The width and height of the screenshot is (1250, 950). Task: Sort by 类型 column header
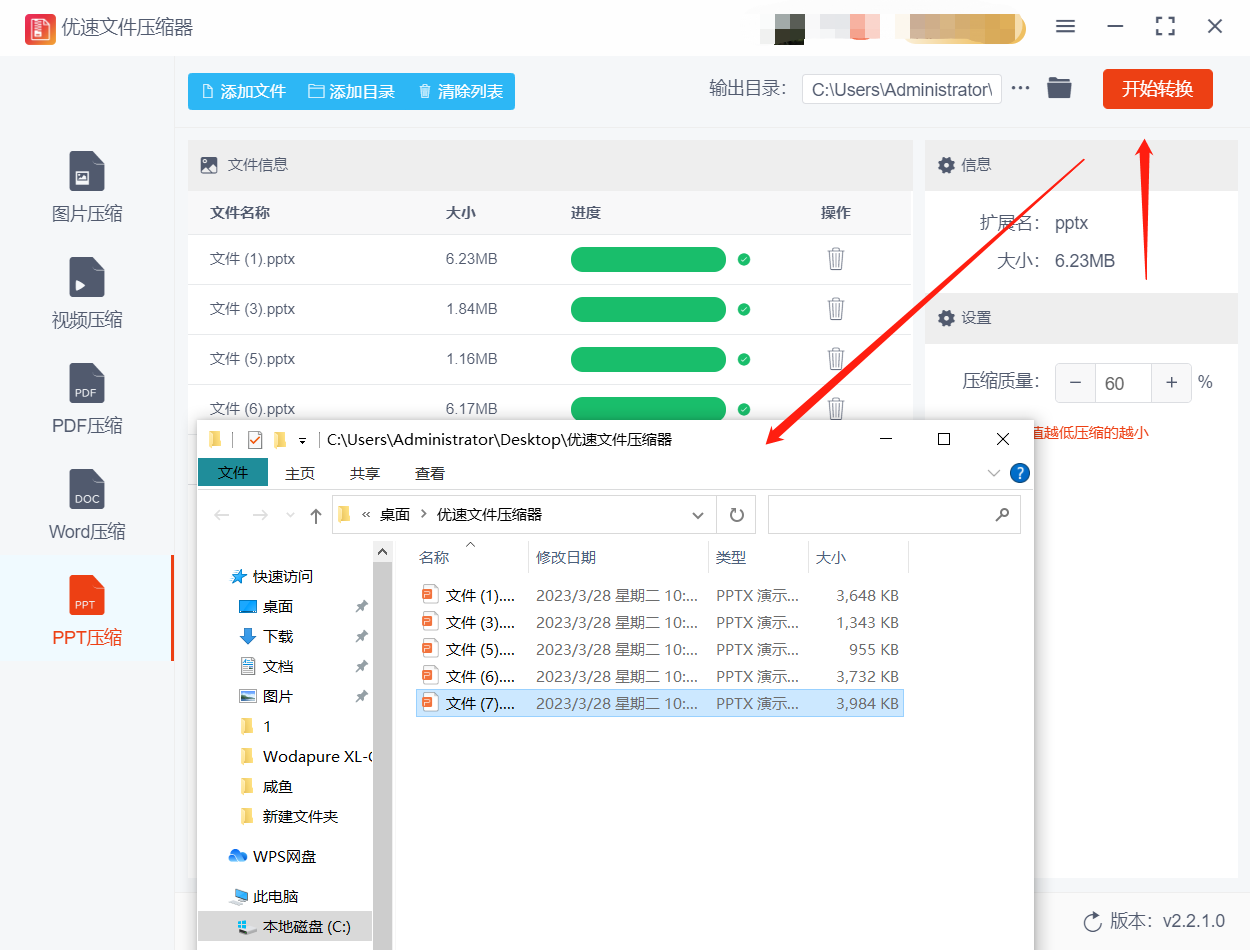tap(758, 557)
